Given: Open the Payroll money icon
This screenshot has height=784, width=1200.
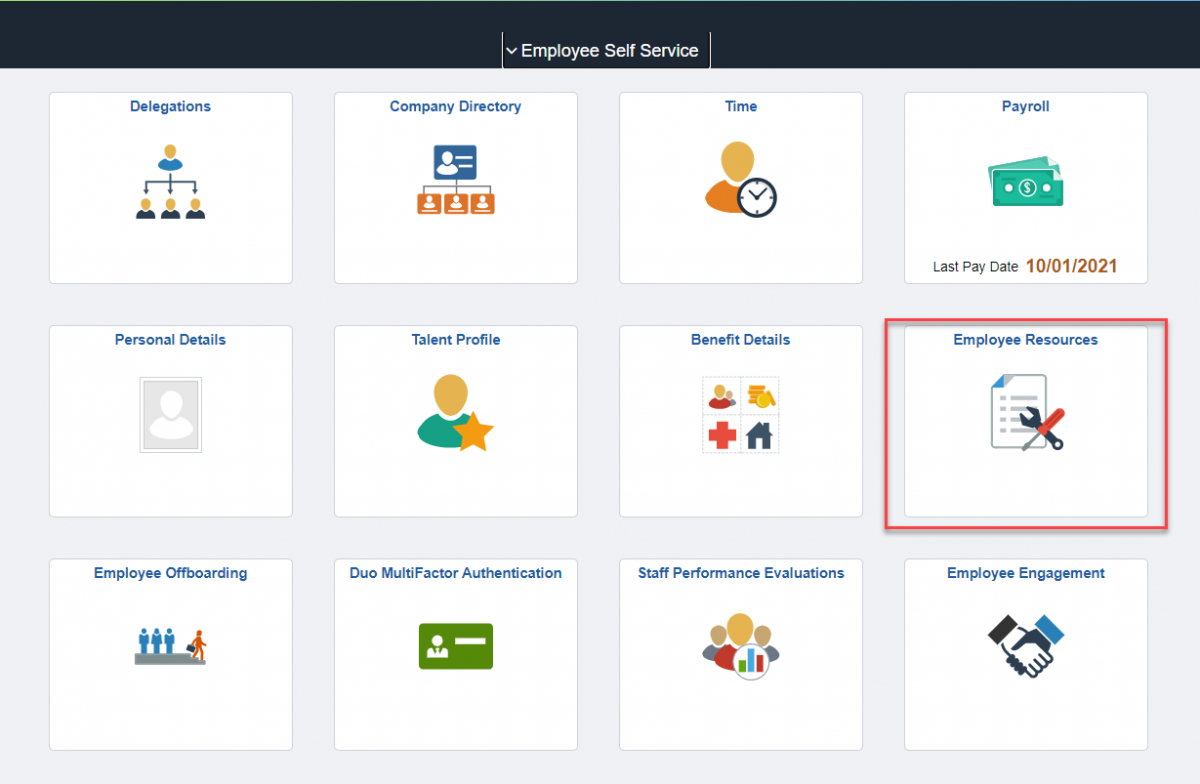Looking at the screenshot, I should [1026, 180].
